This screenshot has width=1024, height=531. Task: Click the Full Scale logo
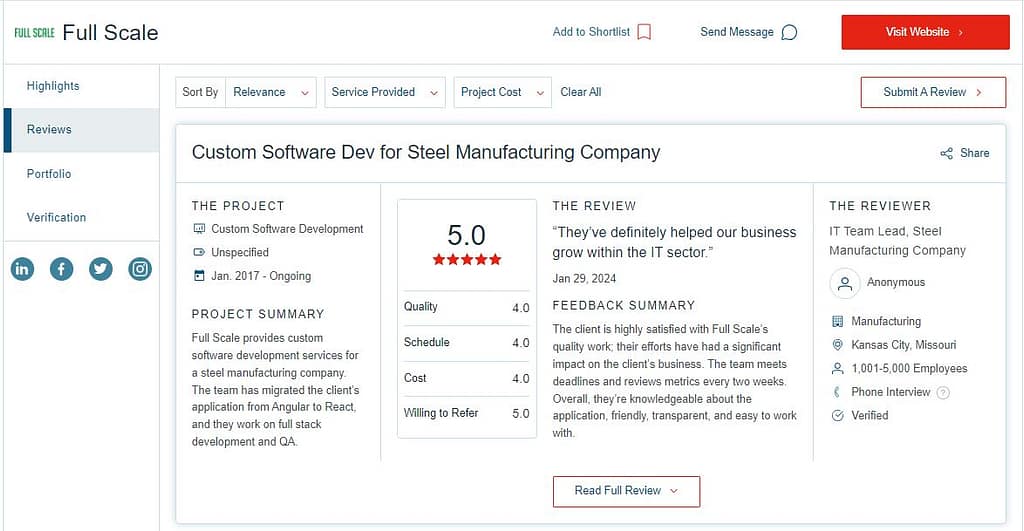pos(34,33)
